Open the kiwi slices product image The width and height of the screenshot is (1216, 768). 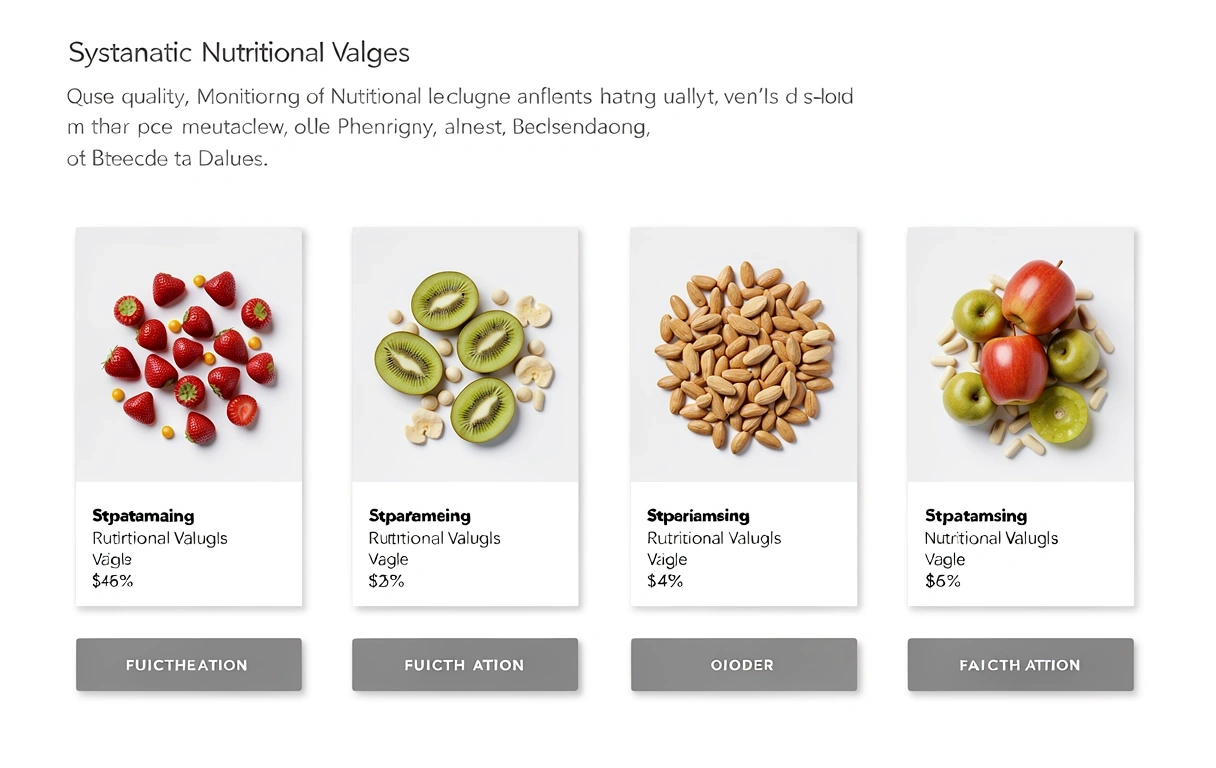click(465, 355)
